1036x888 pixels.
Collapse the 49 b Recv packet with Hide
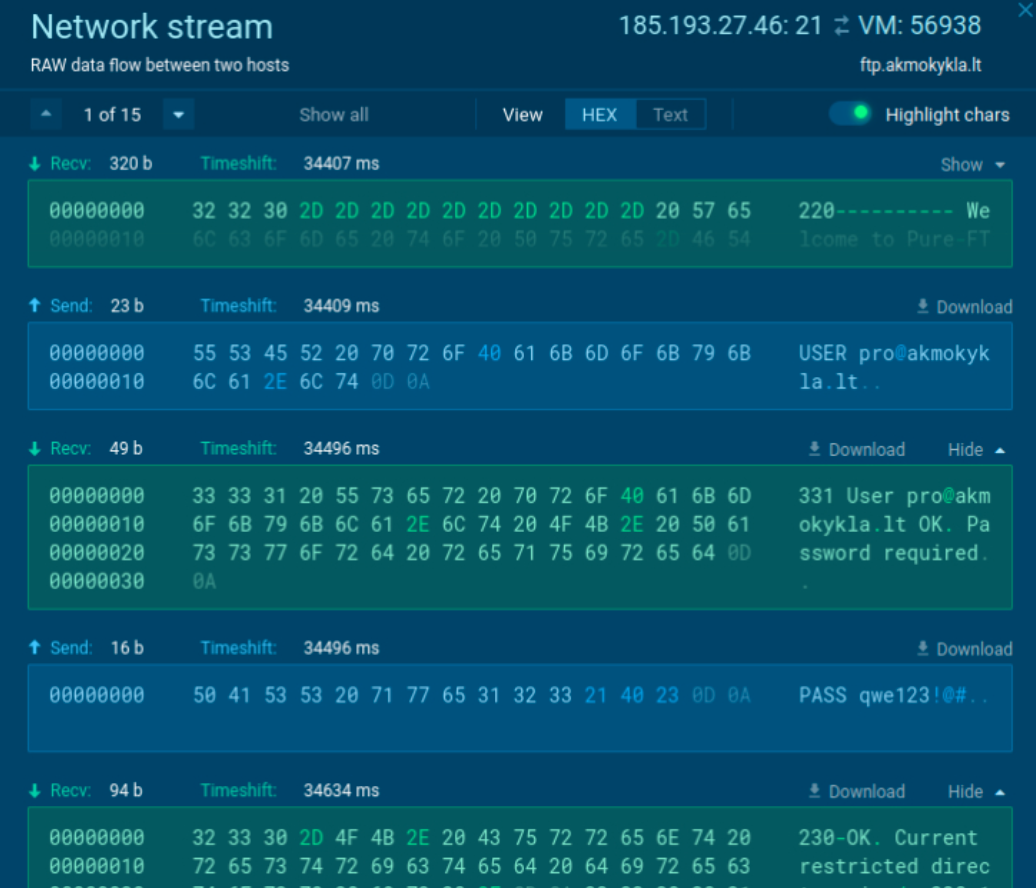976,450
